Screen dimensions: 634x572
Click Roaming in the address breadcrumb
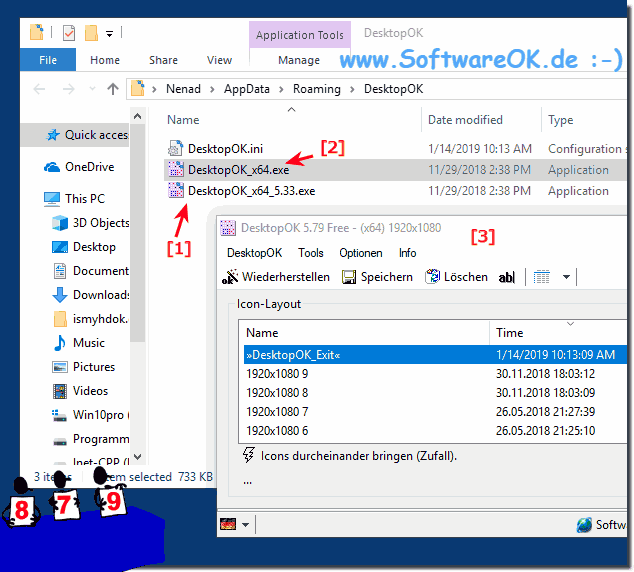[x=317, y=89]
